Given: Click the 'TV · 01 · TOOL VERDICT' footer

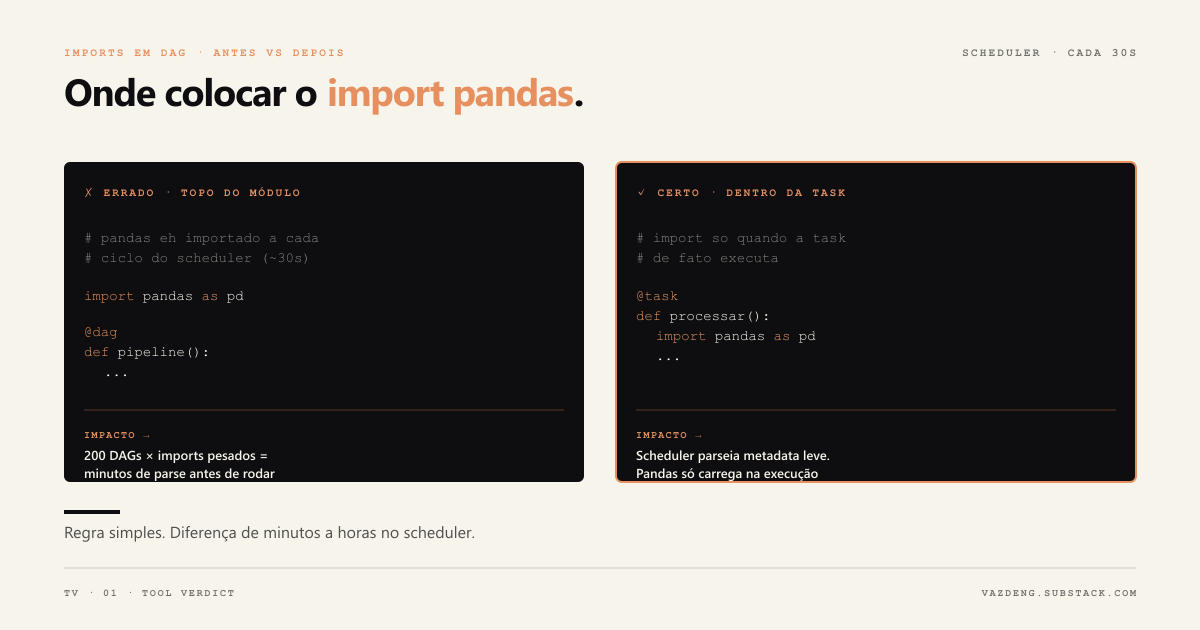Looking at the screenshot, I should (149, 593).
